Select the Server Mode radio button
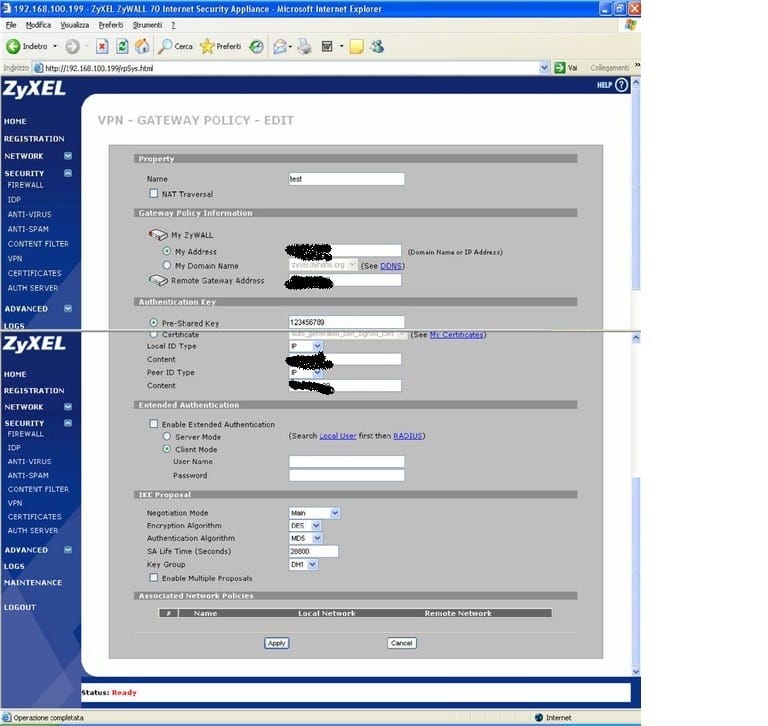Screen dimensions: 768x726 coord(167,436)
